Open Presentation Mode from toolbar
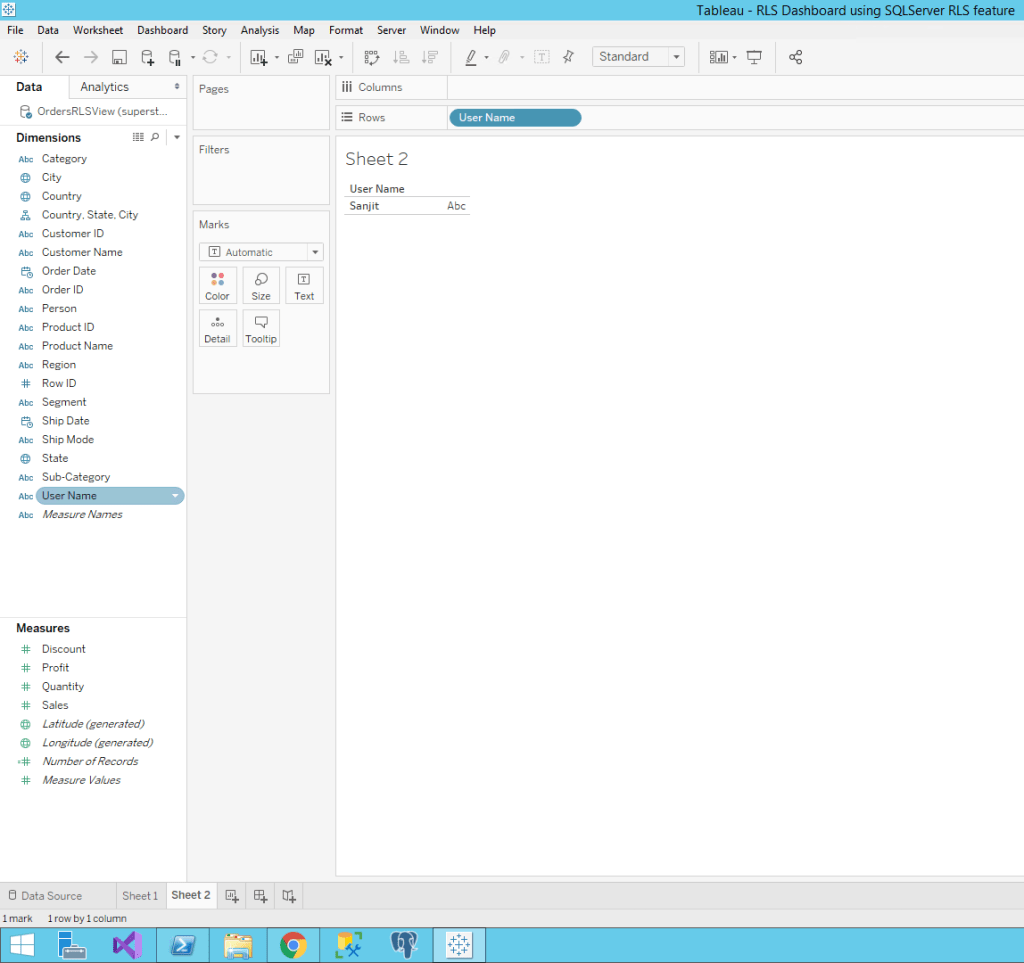The width and height of the screenshot is (1024, 963). point(754,58)
